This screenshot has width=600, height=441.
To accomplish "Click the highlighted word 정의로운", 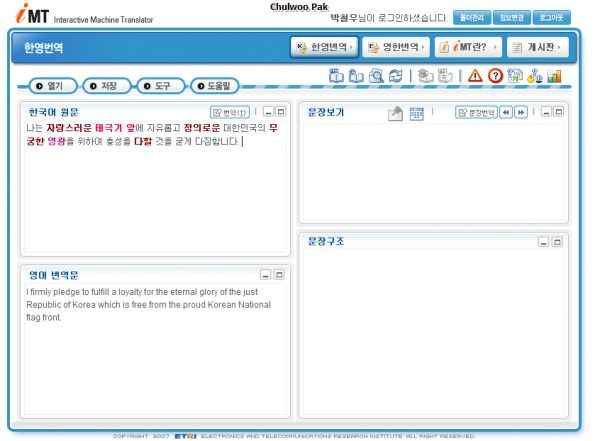I will [202, 128].
